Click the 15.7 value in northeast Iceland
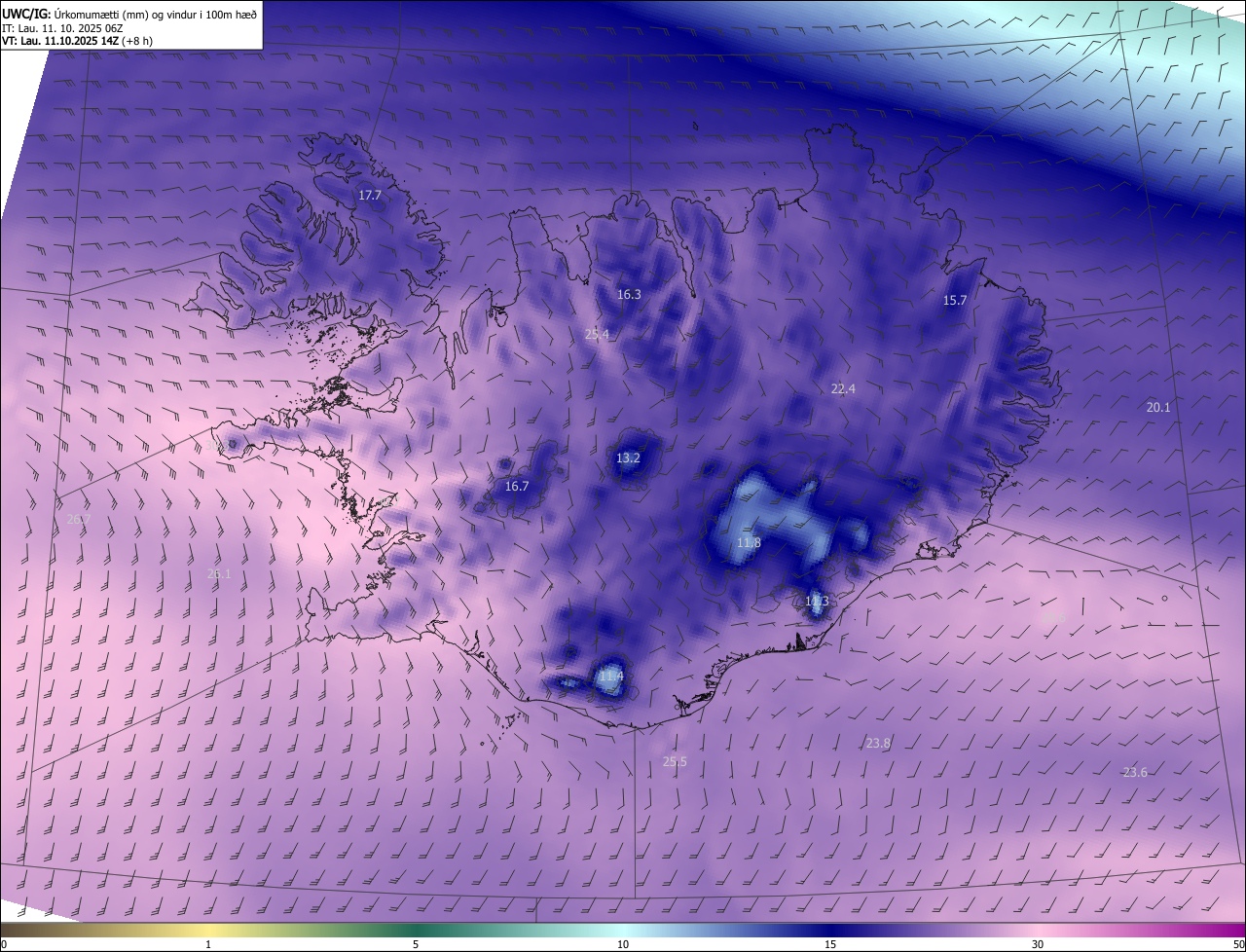Screen dimensions: 1246x952 pyautogui.click(x=955, y=301)
